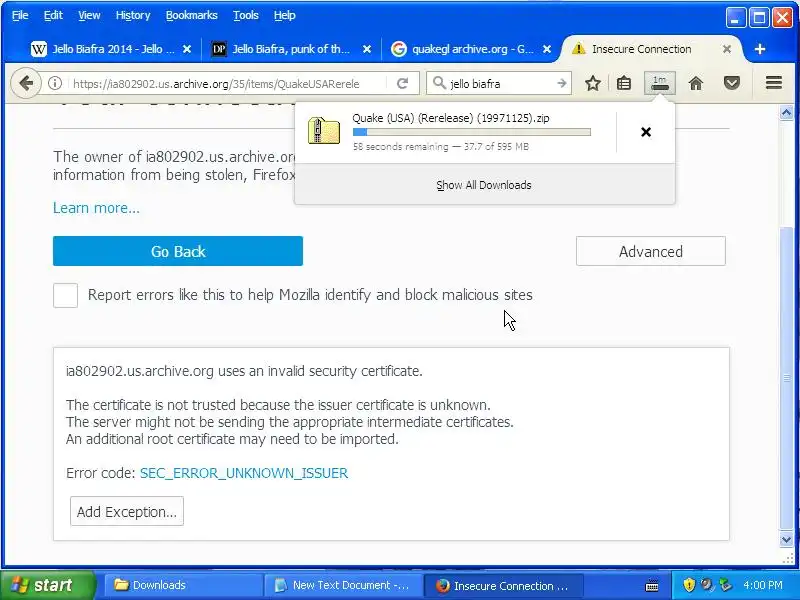
Task: Click the Quake zip file icon
Action: [x=323, y=131]
